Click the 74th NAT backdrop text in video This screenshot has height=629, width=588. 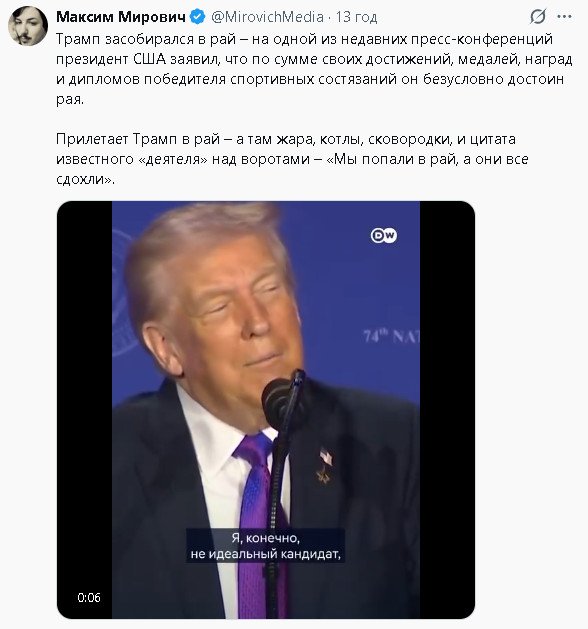[x=391, y=337]
